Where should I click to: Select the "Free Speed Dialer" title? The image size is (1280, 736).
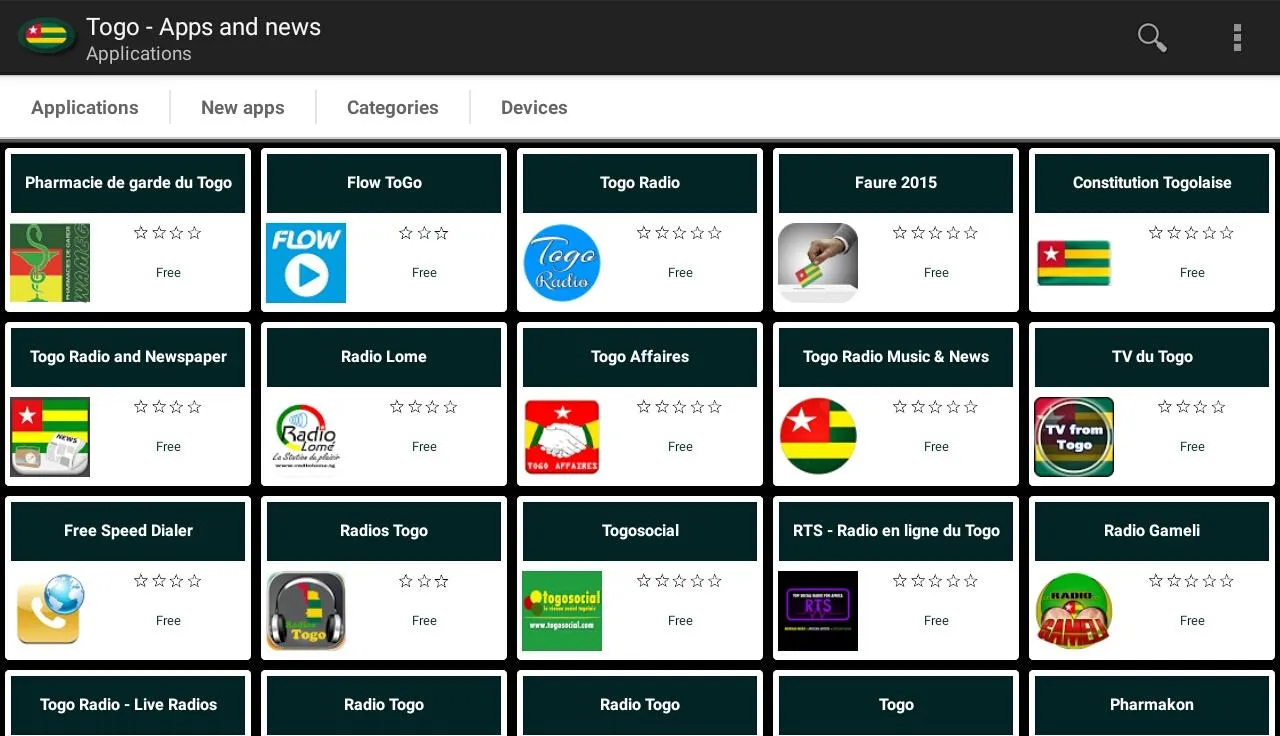click(x=128, y=531)
